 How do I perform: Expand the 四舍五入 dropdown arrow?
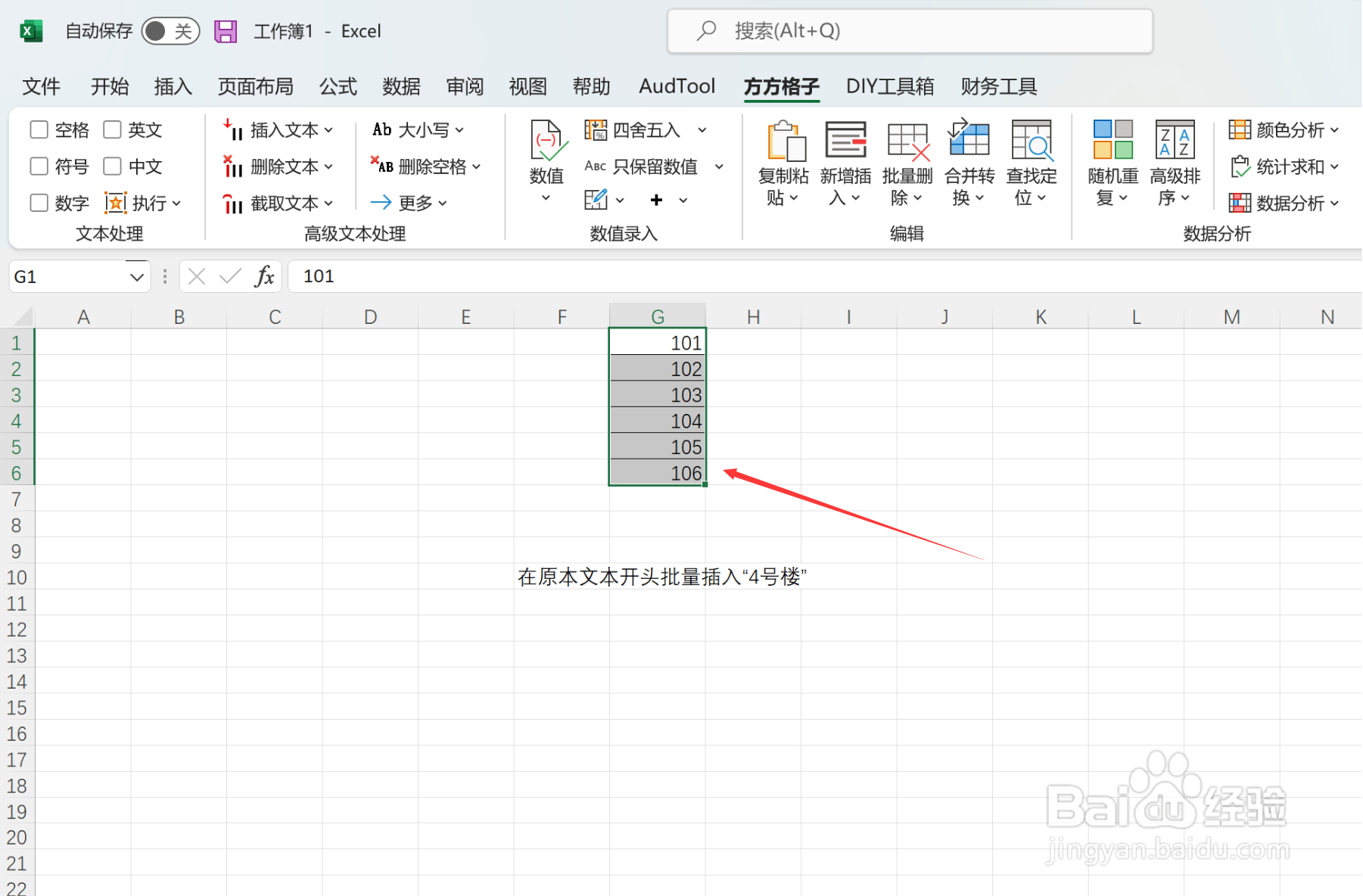702,130
